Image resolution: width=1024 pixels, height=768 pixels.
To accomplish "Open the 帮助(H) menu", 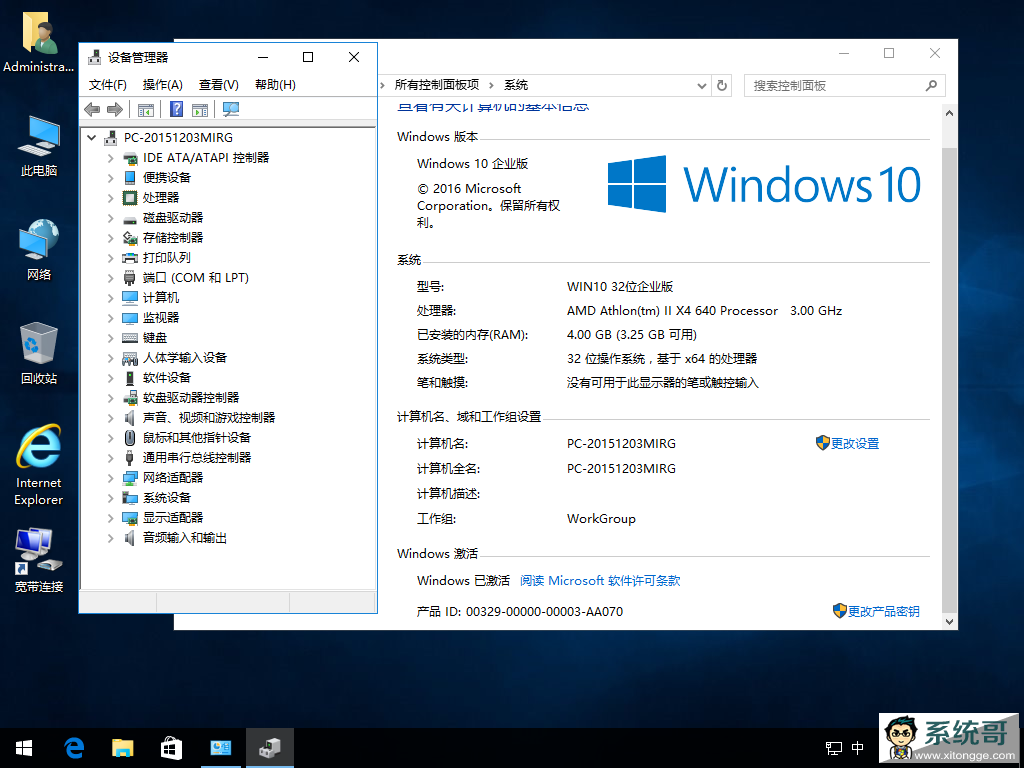I will pyautogui.click(x=275, y=85).
